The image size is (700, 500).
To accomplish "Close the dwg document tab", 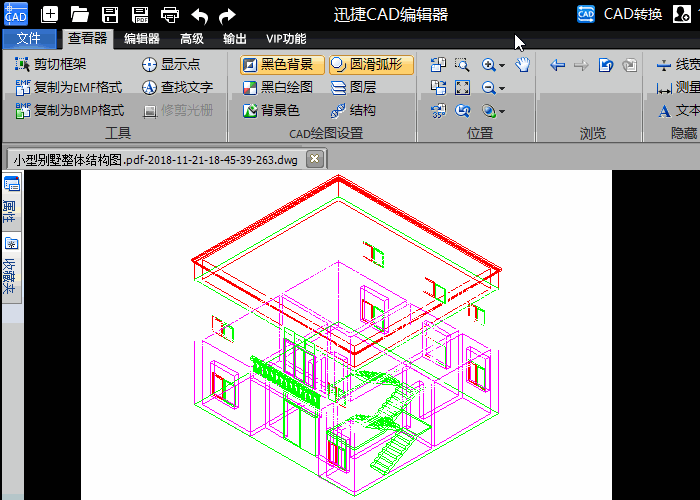I will click(x=314, y=159).
